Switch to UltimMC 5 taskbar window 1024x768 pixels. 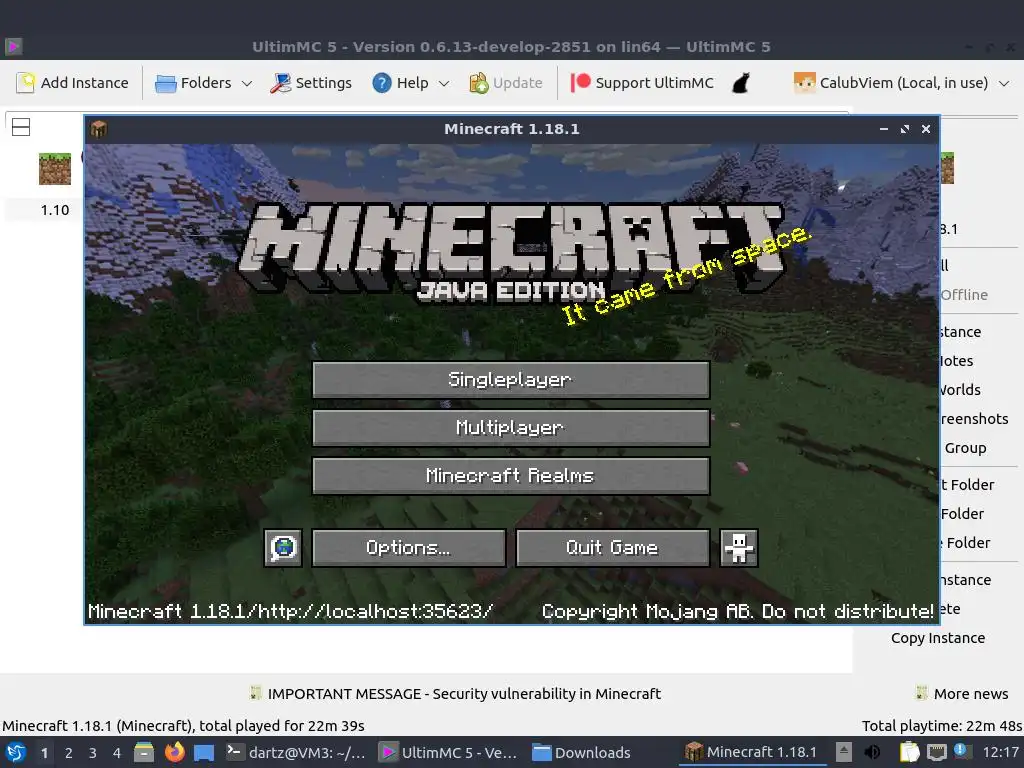tap(449, 752)
